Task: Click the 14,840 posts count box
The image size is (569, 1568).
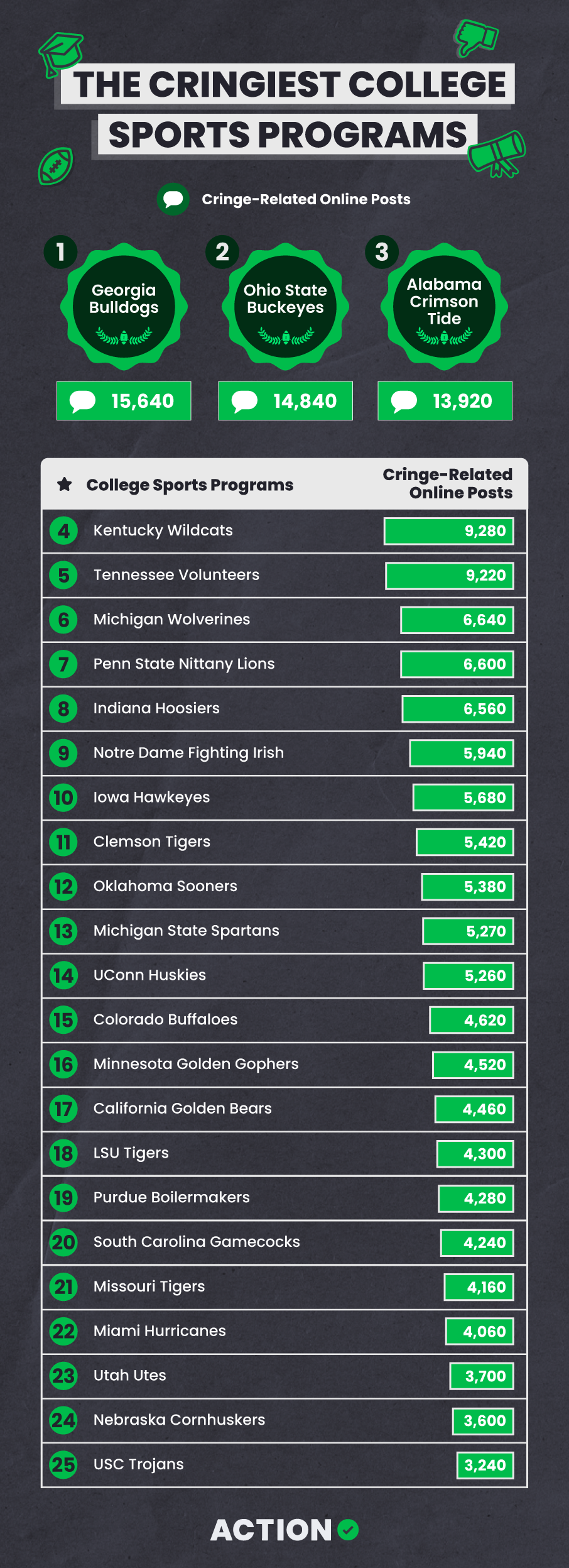Action: point(286,401)
